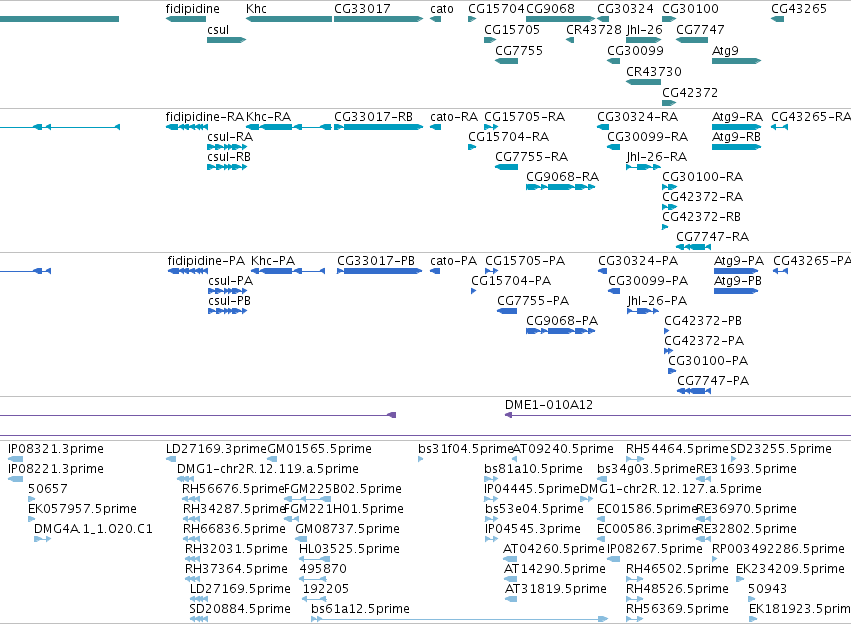The width and height of the screenshot is (851, 624).
Task: Select the fidipidine gene feature label
Action: click(193, 9)
